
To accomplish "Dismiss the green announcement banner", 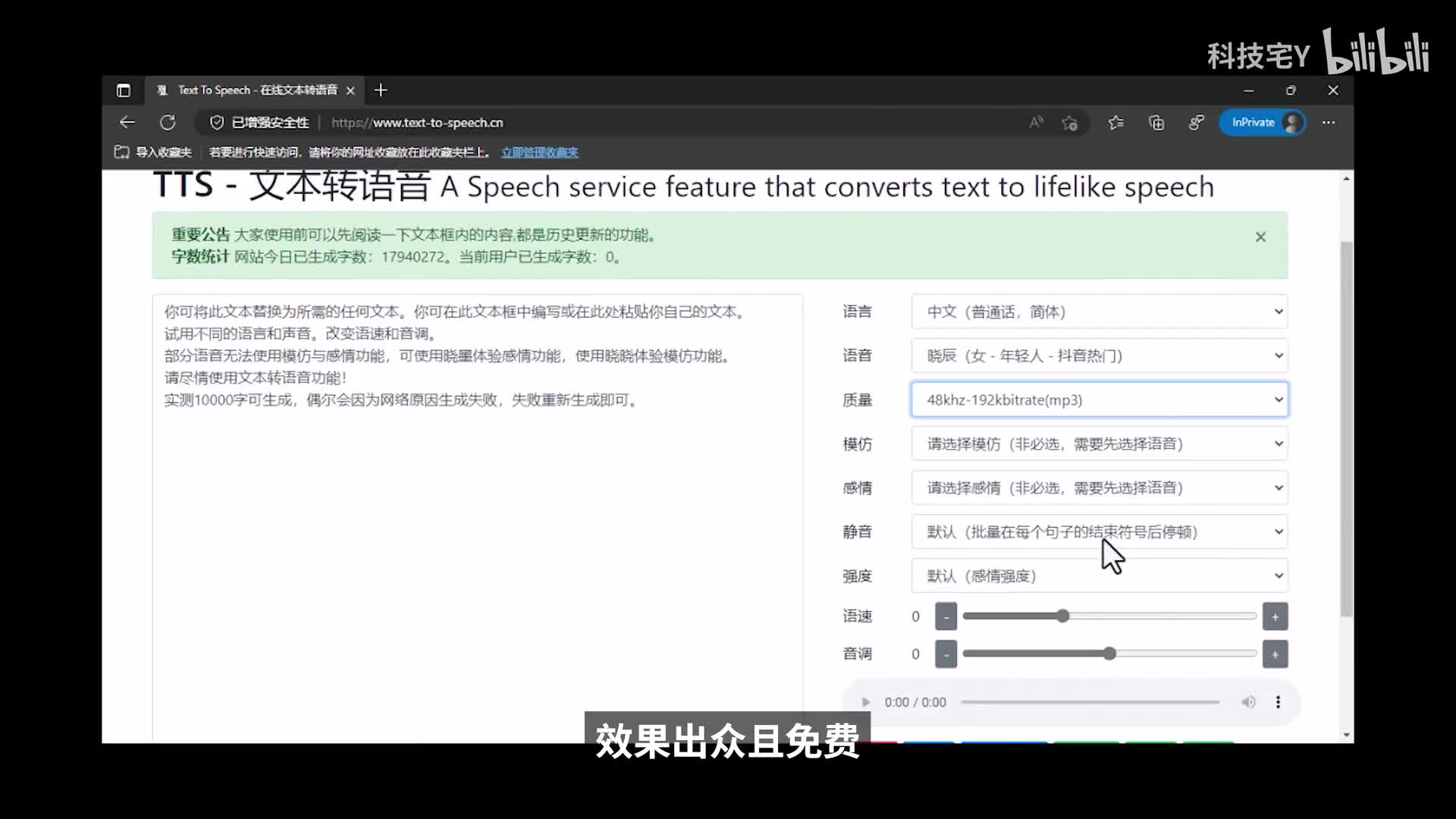I will (x=1260, y=237).
